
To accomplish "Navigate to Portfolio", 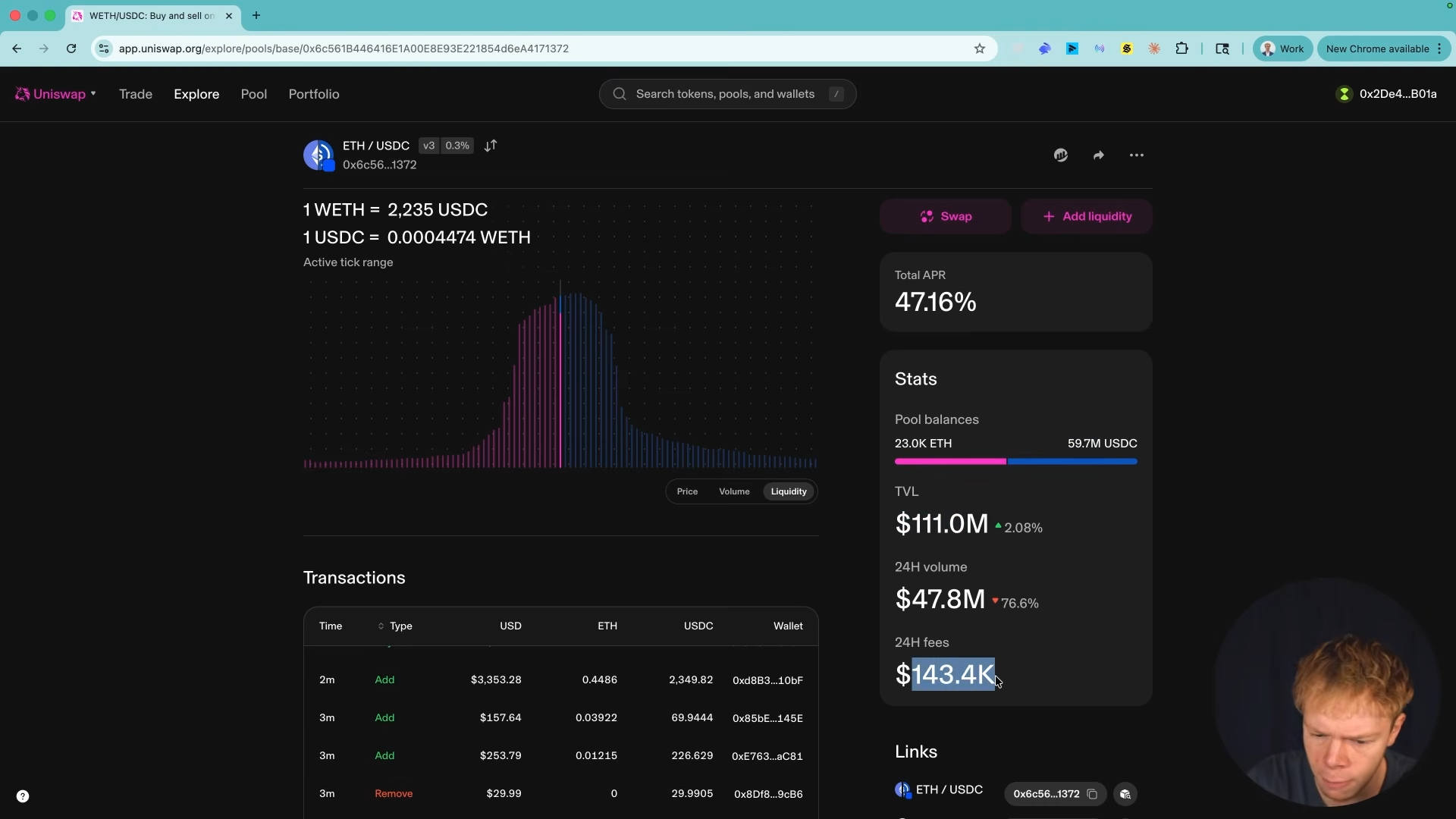I will pyautogui.click(x=314, y=94).
